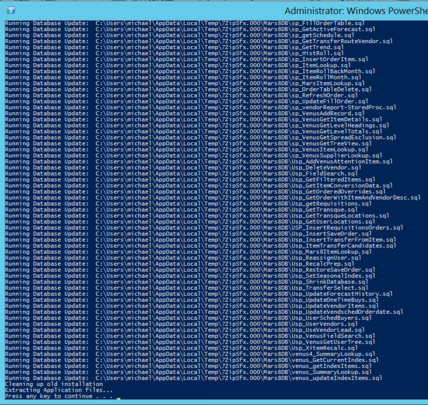Click the Usp_ItemTransferCandidates.sql line

pos(200,246)
